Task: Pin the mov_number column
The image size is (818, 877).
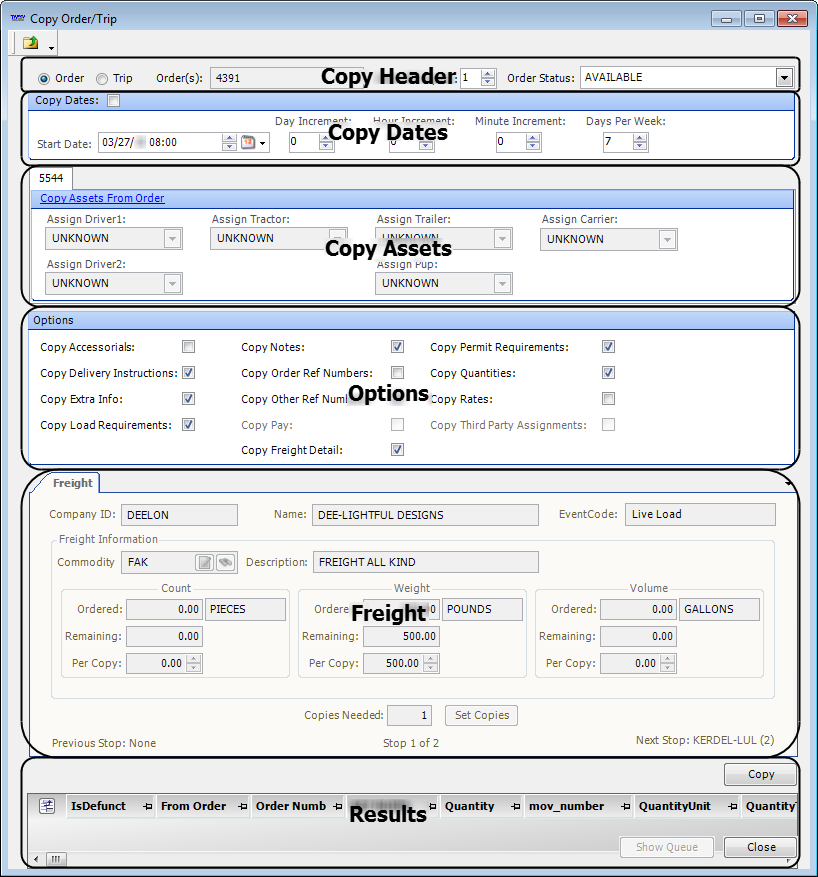Action: (x=626, y=807)
